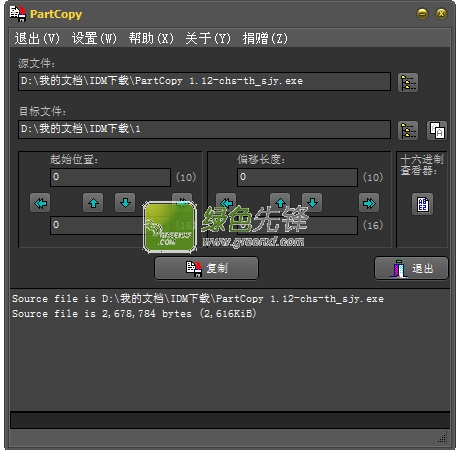Jump offset length left with double arrow
The height and width of the screenshot is (450, 456).
pyautogui.click(x=226, y=202)
